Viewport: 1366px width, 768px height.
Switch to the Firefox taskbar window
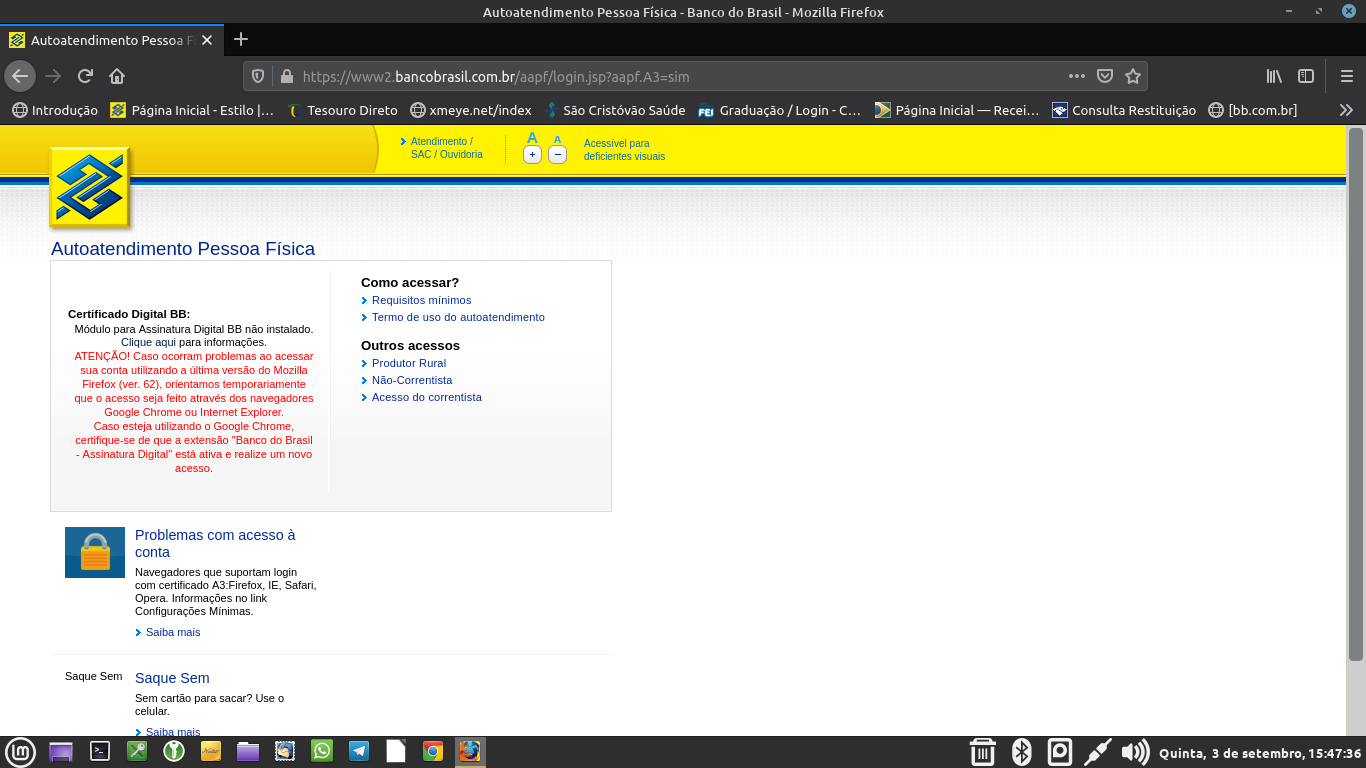pos(469,751)
